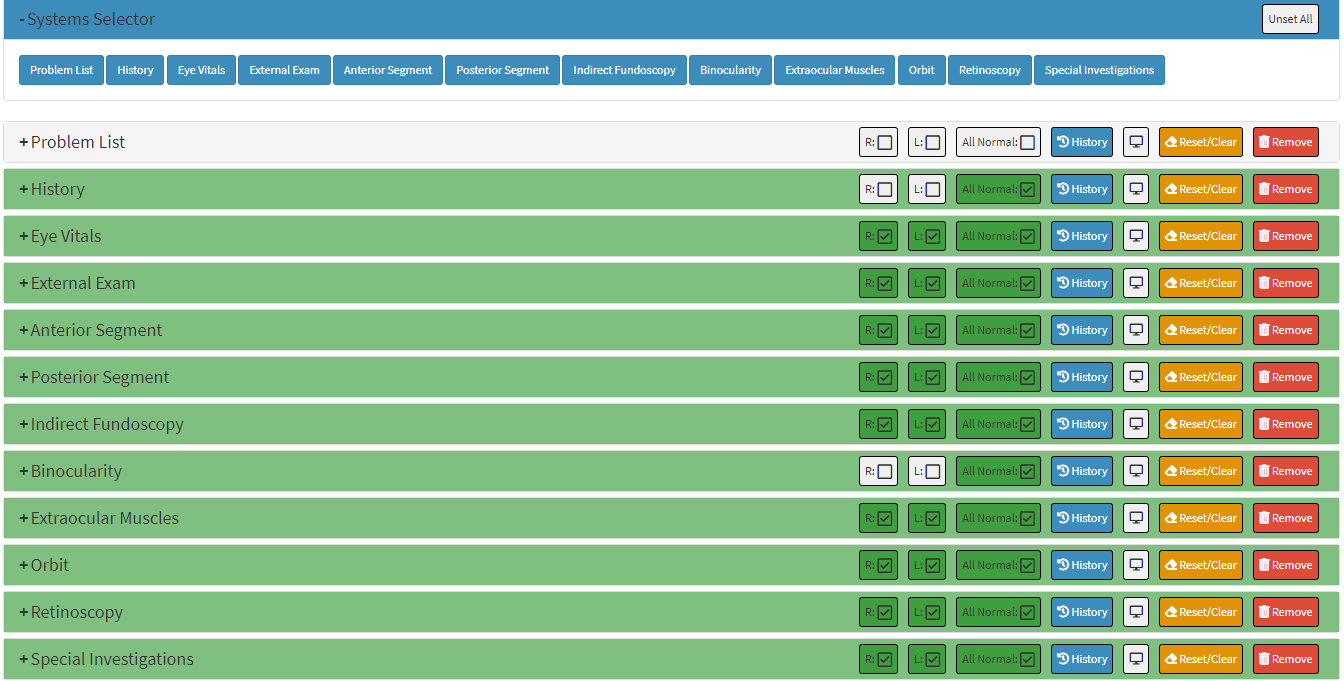Click Reset/Clear eraser button for Posterior Segment
Viewport: 1344px width, 681px height.
pos(1200,377)
